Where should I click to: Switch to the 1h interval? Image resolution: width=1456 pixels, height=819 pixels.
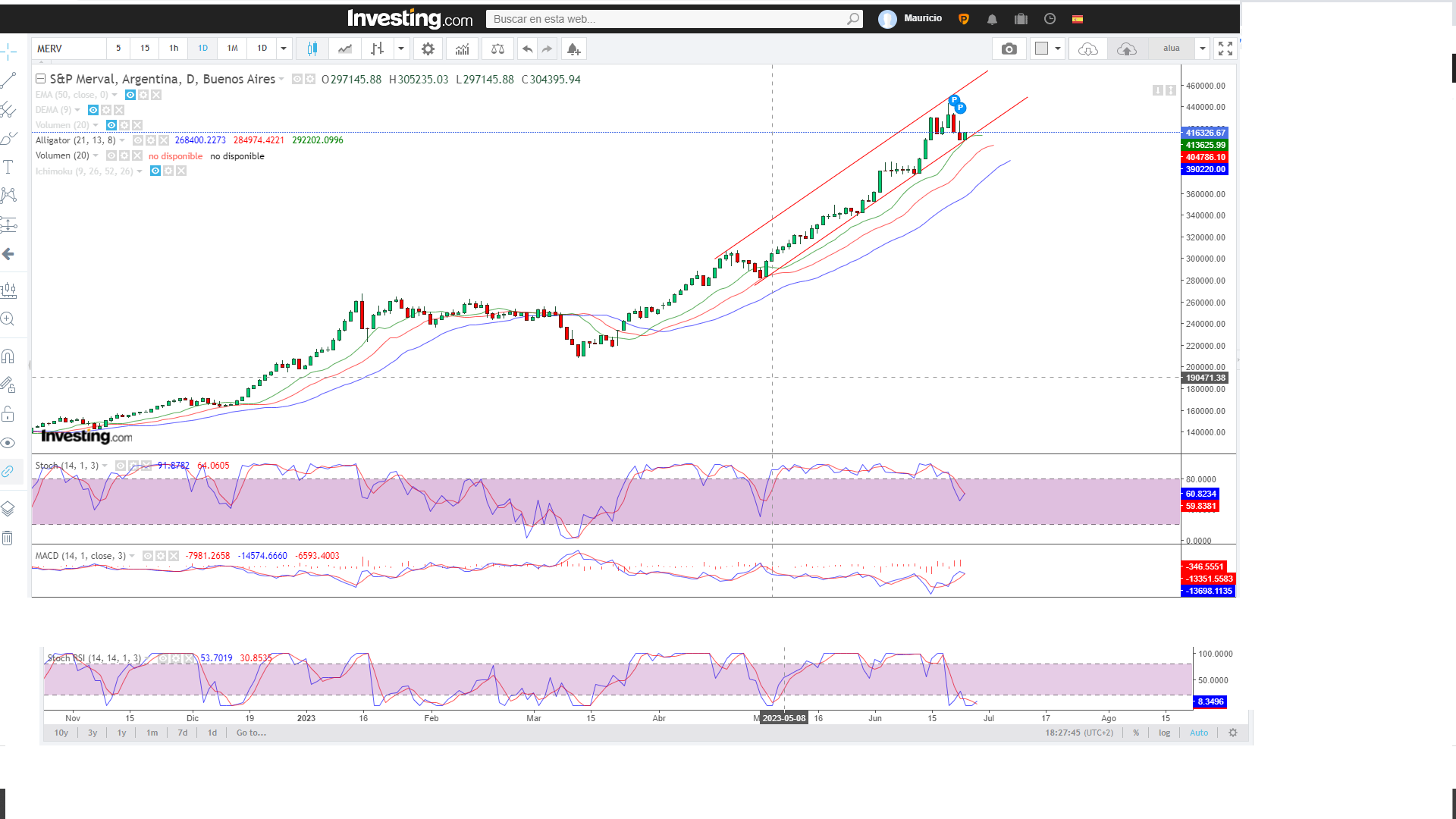[x=174, y=49]
